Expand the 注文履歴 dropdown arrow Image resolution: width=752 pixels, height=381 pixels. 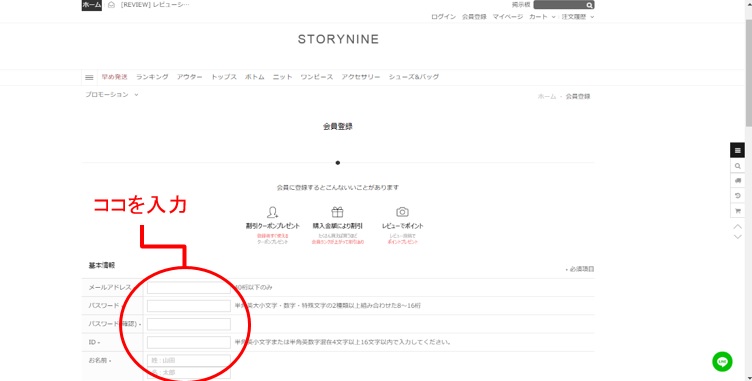592,17
